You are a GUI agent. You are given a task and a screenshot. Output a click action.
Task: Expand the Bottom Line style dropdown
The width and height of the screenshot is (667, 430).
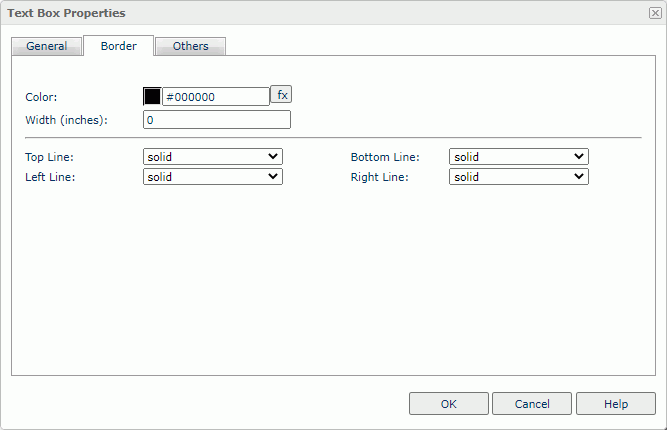tap(519, 157)
